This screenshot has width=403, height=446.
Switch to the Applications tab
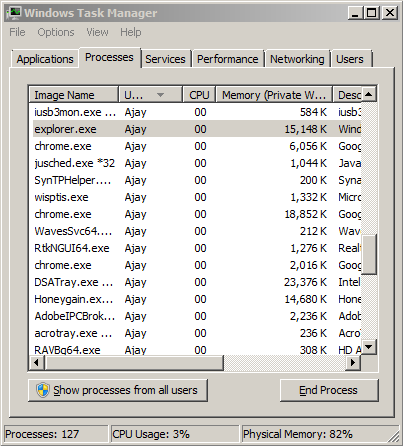pyautogui.click(x=45, y=59)
